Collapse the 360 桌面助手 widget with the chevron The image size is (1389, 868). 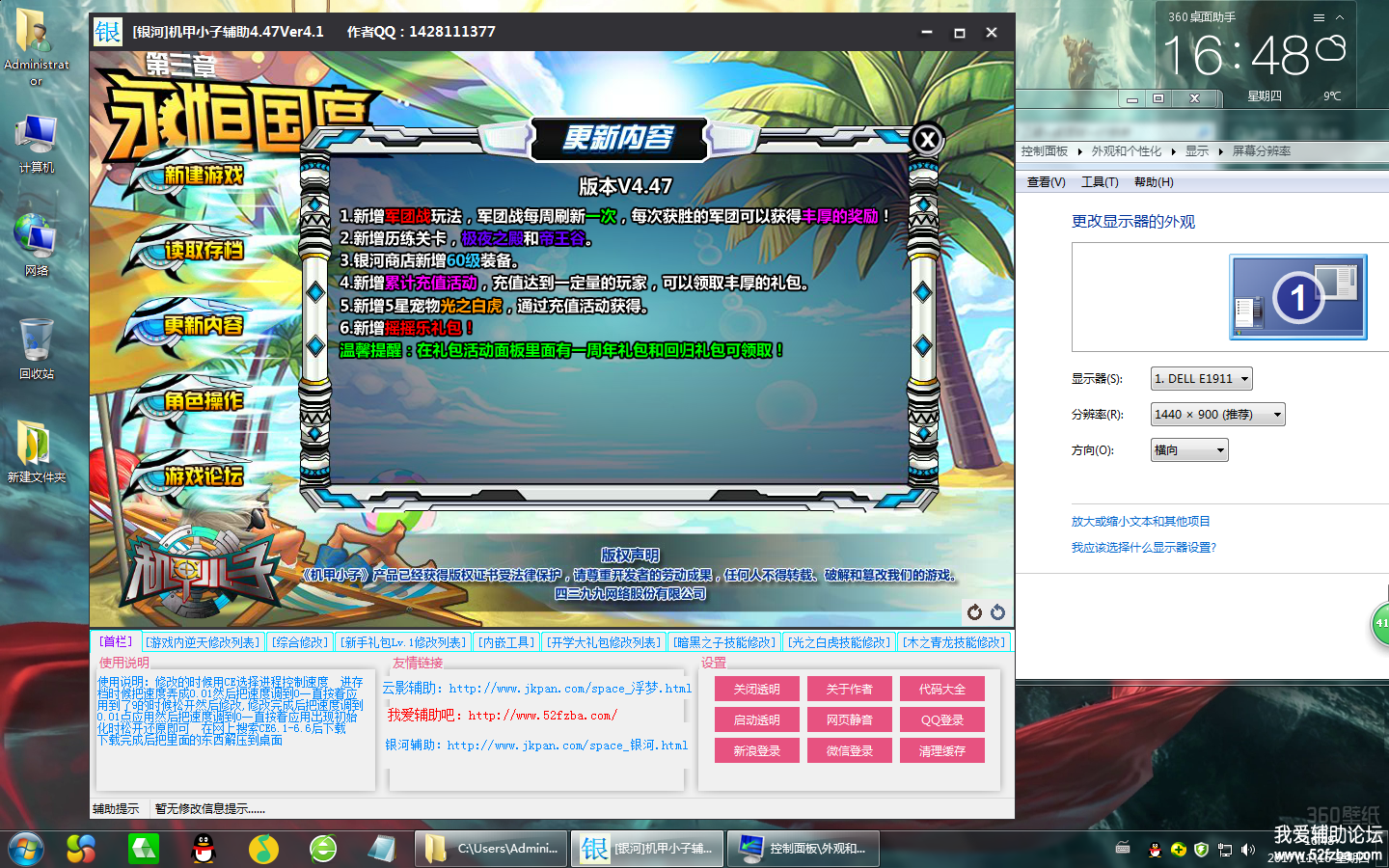click(x=1340, y=17)
